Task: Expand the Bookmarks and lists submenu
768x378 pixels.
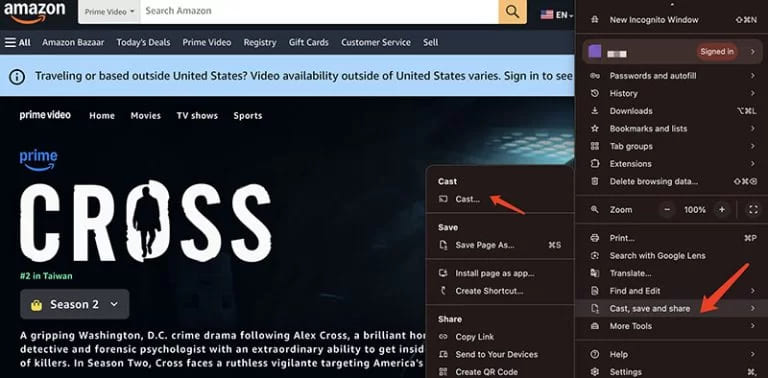Action: [x=752, y=128]
